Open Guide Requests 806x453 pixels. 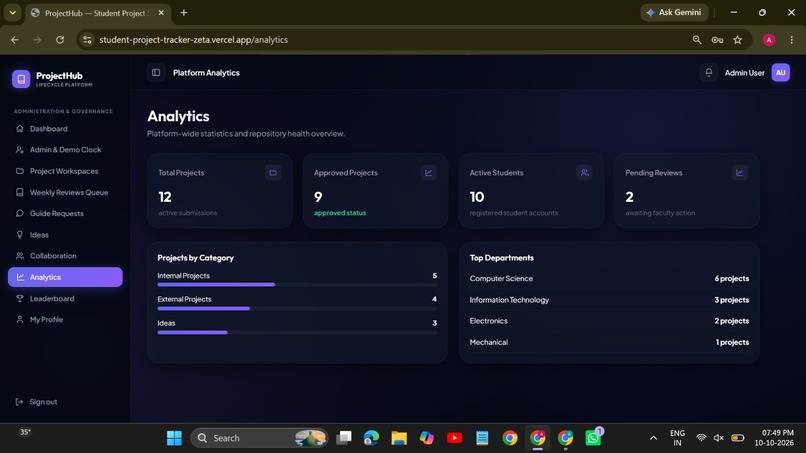pyautogui.click(x=65, y=213)
